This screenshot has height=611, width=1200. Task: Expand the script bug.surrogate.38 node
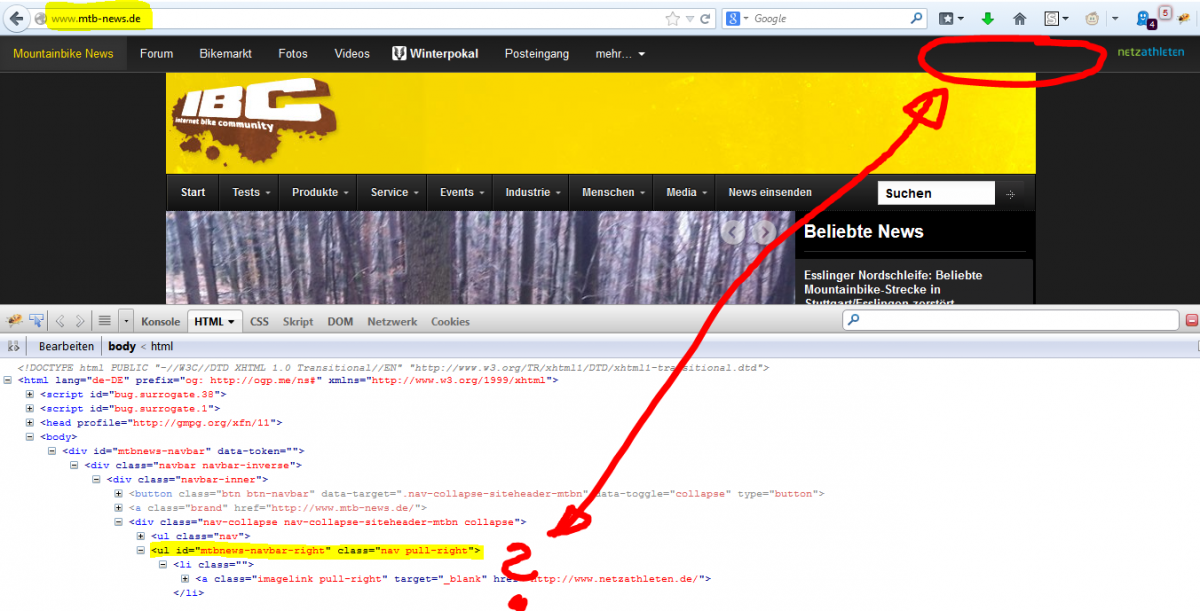(30, 395)
